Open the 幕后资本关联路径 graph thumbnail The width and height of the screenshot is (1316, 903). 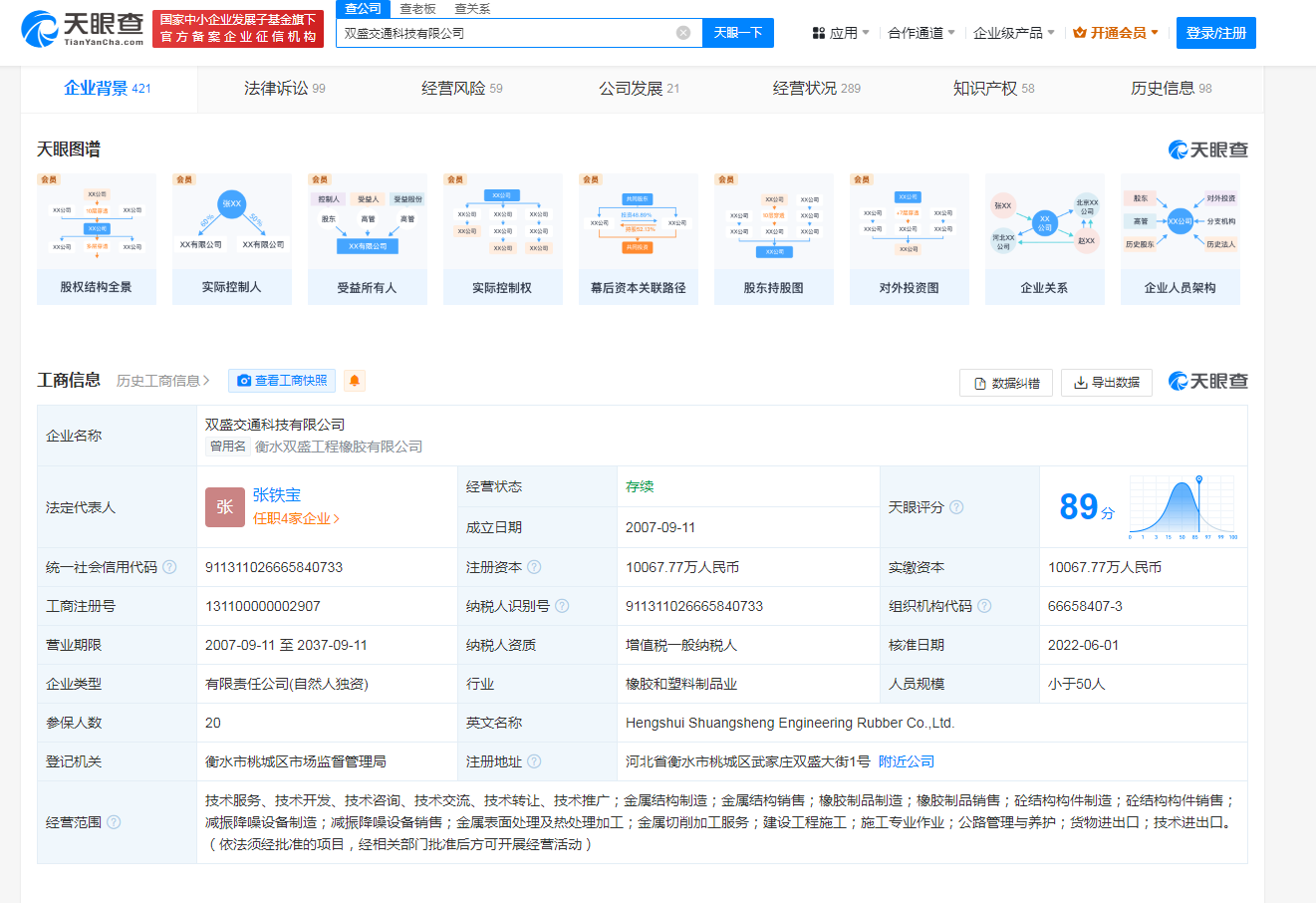(x=639, y=239)
